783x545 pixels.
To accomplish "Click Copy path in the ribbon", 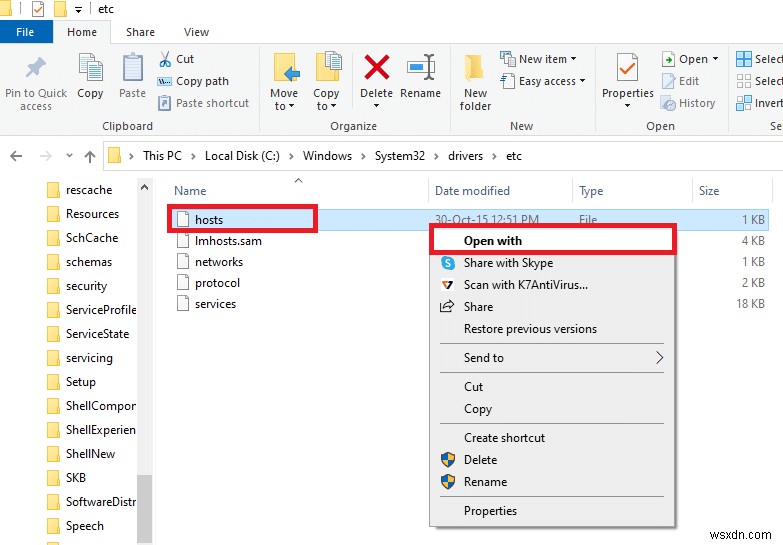I will tap(193, 81).
